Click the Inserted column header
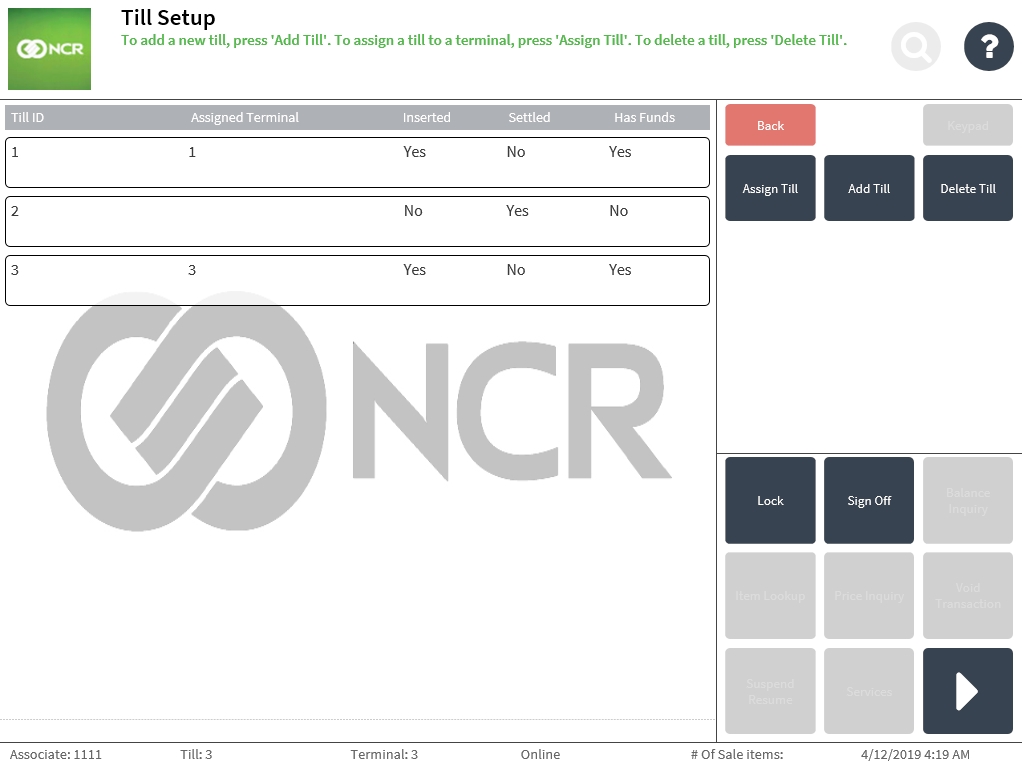 coord(426,118)
